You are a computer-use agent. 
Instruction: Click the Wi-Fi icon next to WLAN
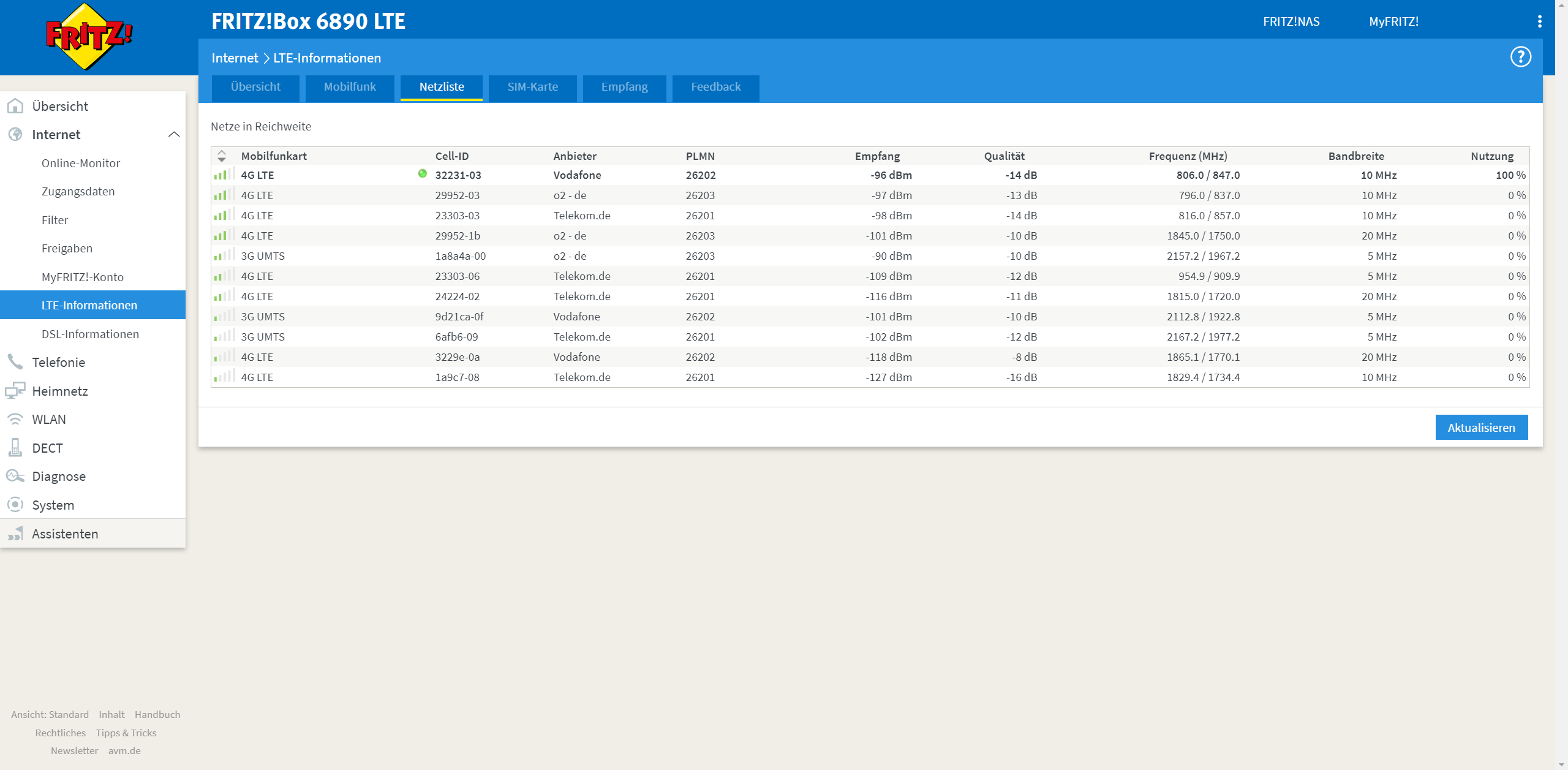tap(15, 419)
